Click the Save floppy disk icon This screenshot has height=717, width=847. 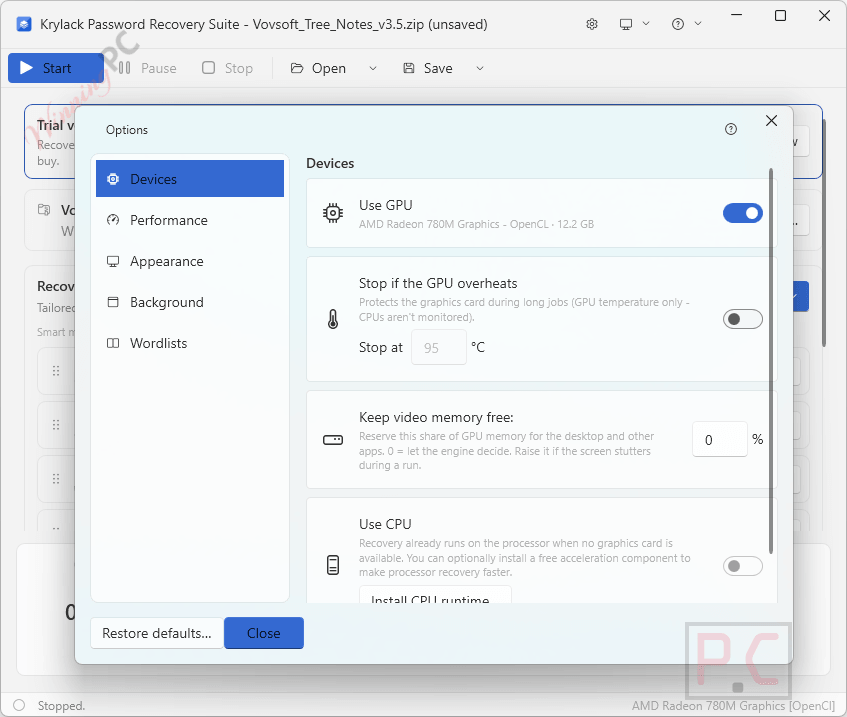409,68
